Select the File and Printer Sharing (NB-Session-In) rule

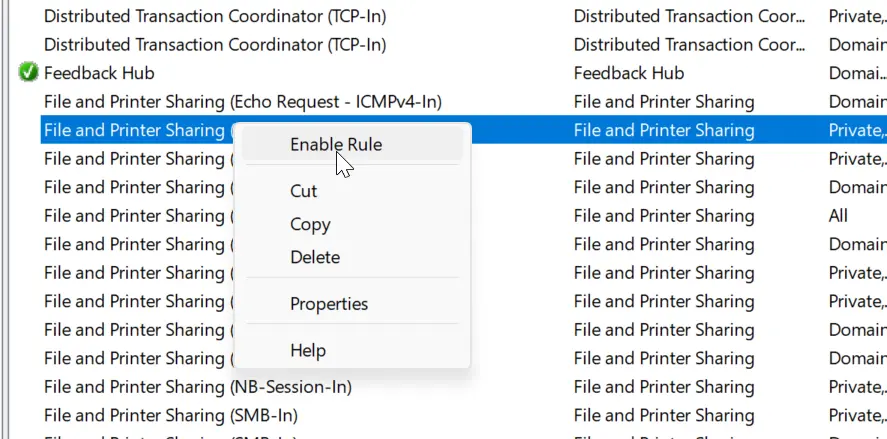[197, 387]
